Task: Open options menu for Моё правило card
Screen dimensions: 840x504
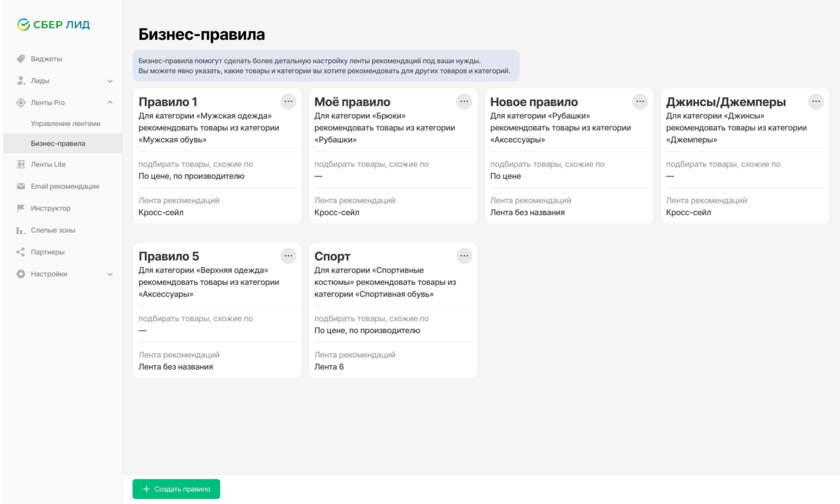Action: click(464, 101)
